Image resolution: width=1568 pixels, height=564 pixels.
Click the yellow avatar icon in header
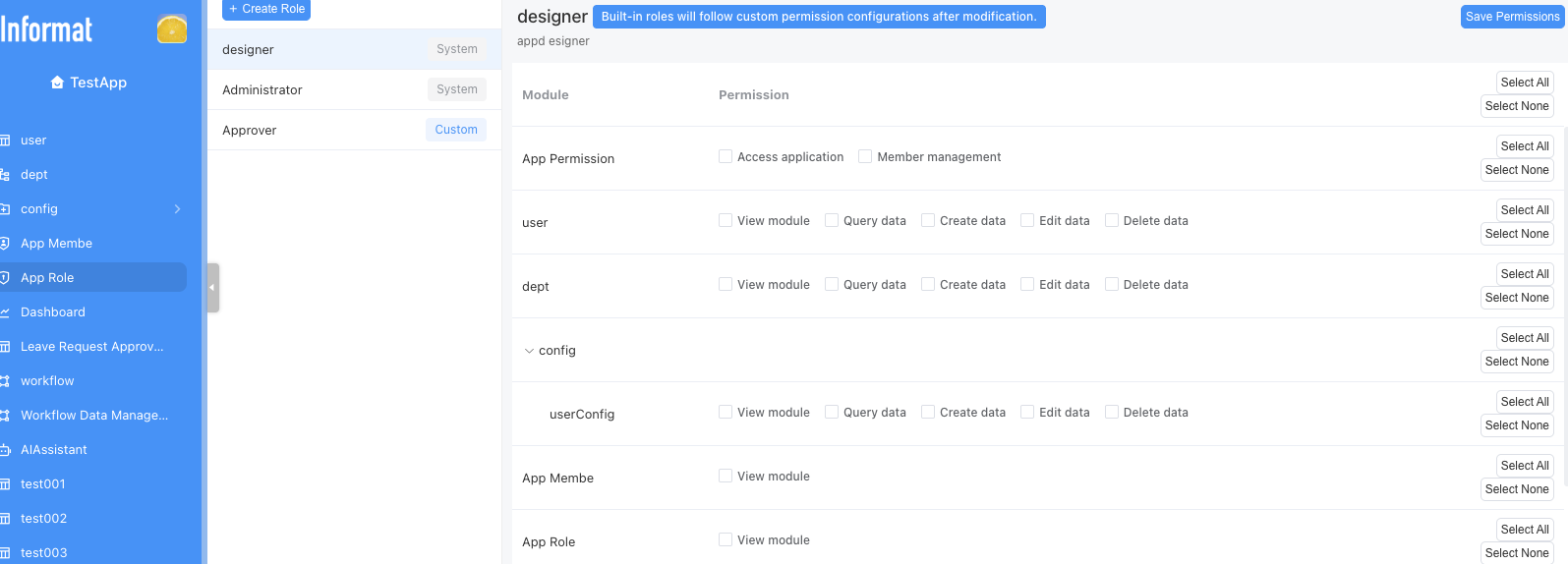[x=172, y=29]
